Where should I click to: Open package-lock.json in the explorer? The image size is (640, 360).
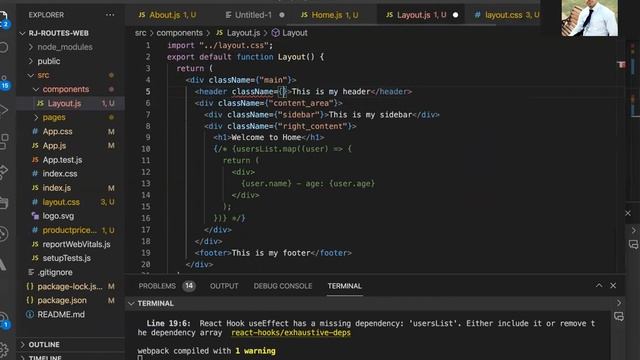coord(71,287)
